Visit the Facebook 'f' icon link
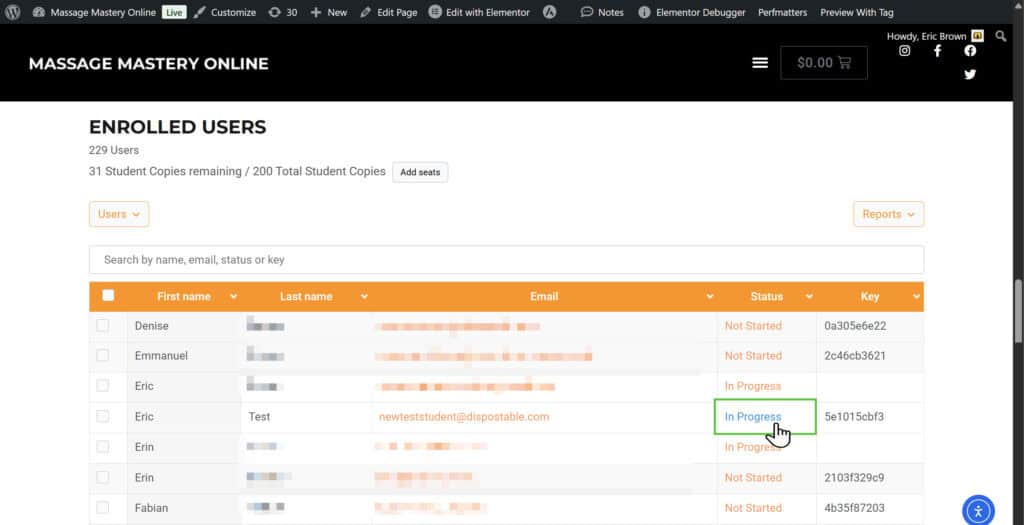 [937, 51]
